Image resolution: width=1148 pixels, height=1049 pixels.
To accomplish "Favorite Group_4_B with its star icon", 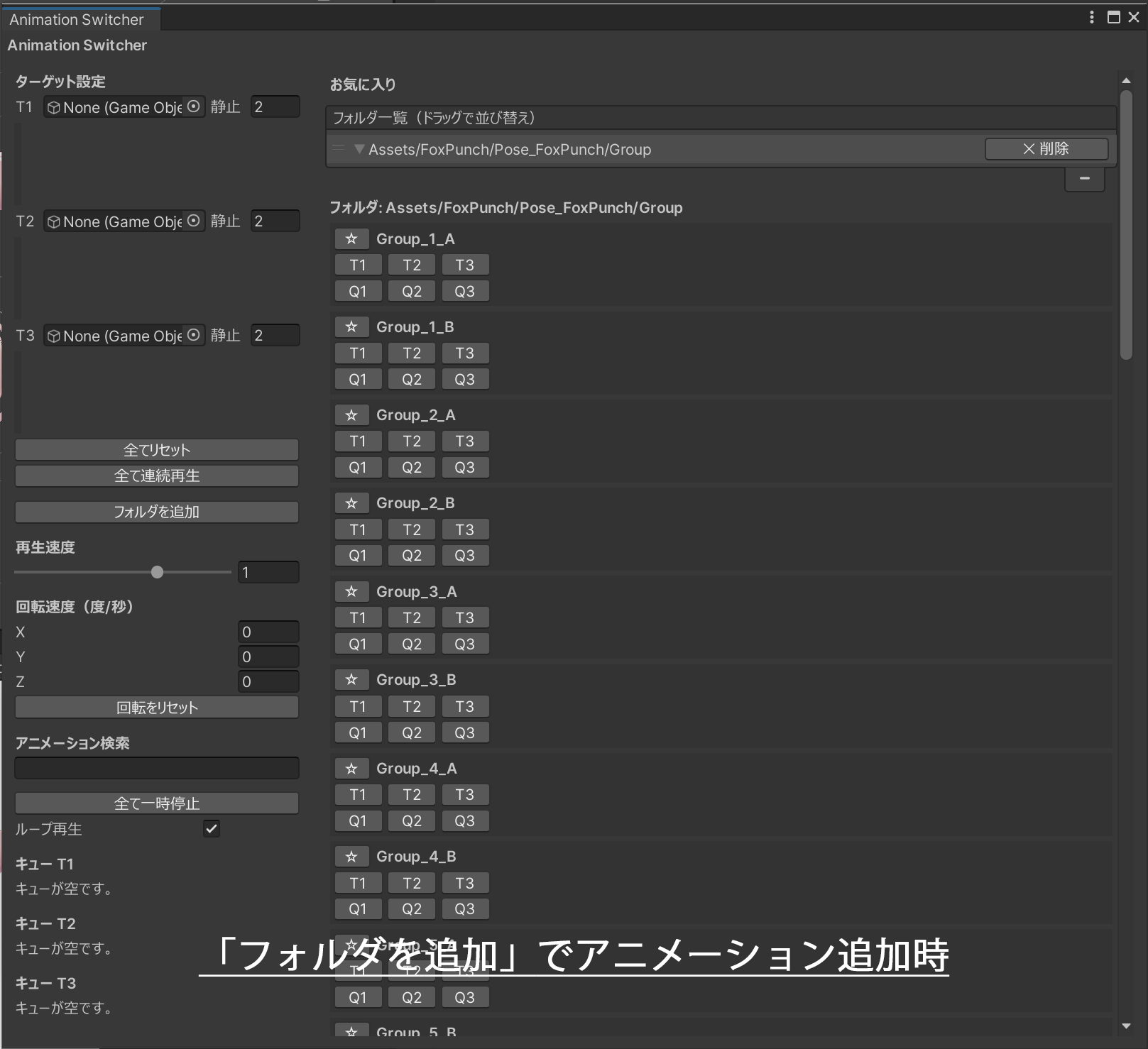I will point(352,856).
